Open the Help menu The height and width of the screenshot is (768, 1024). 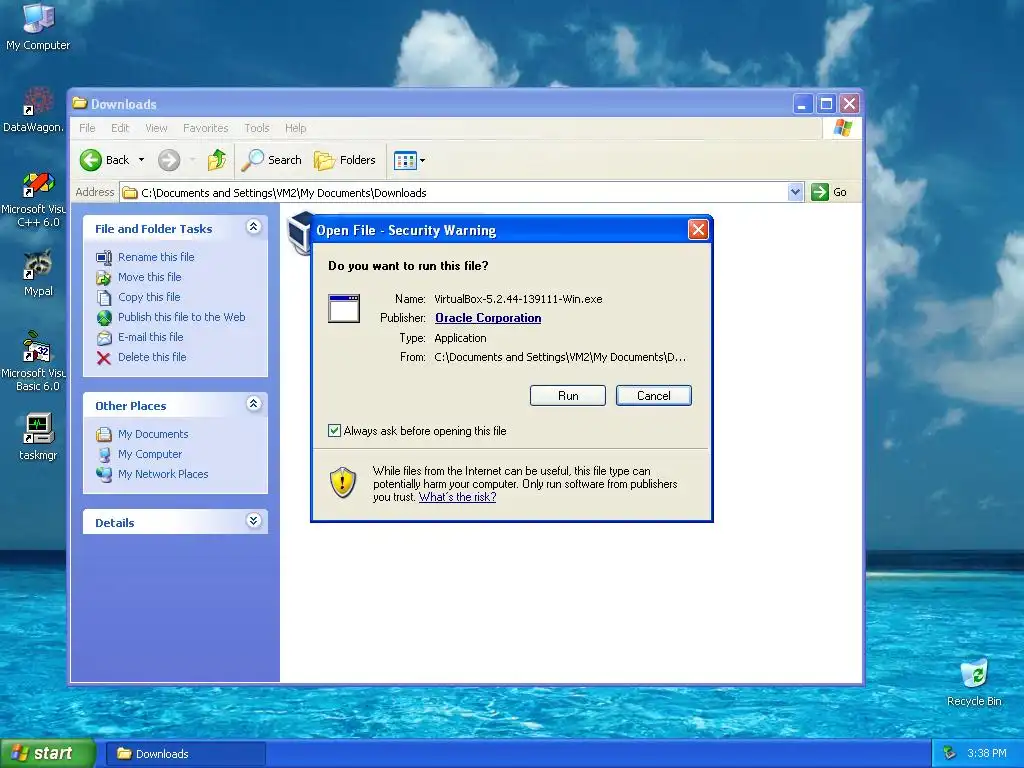(x=295, y=128)
